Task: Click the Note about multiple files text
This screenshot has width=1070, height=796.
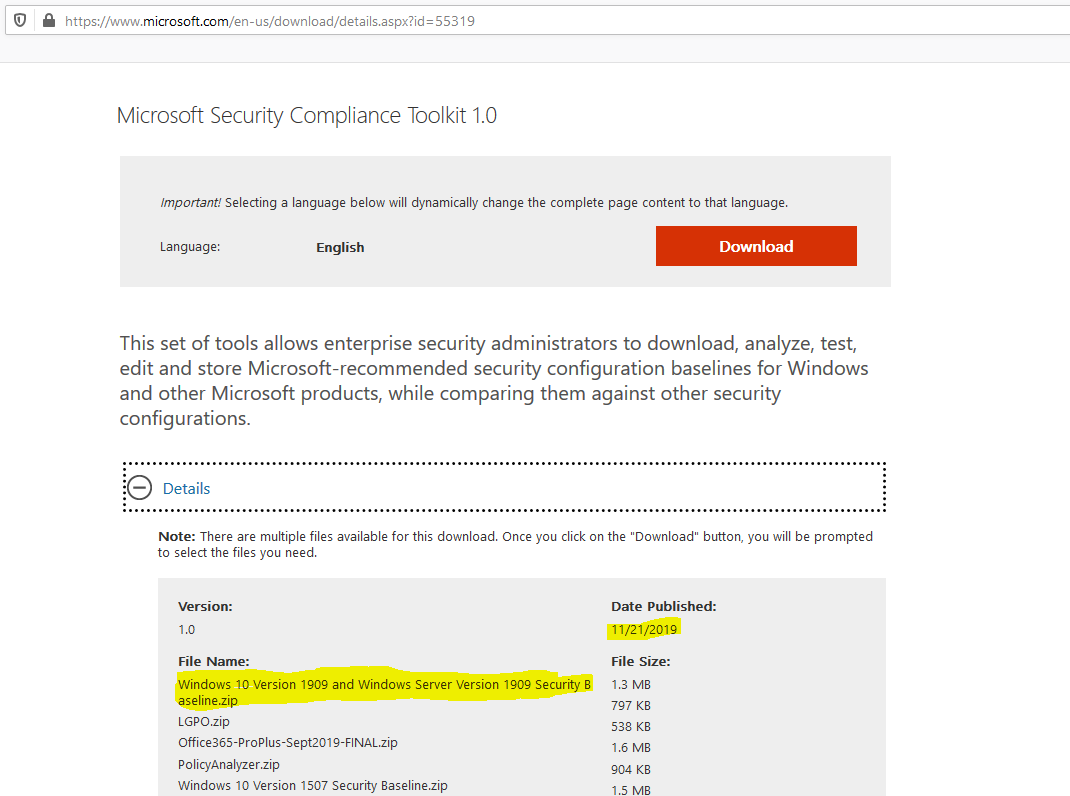Action: [515, 545]
